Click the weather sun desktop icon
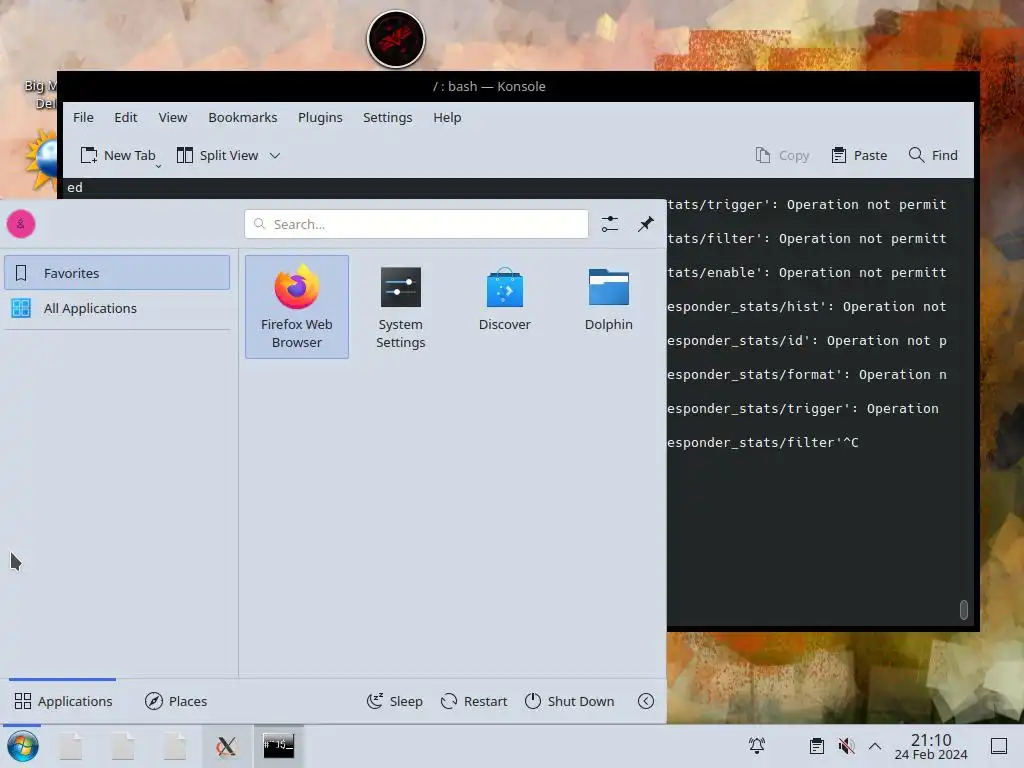The width and height of the screenshot is (1024, 768). point(42,160)
